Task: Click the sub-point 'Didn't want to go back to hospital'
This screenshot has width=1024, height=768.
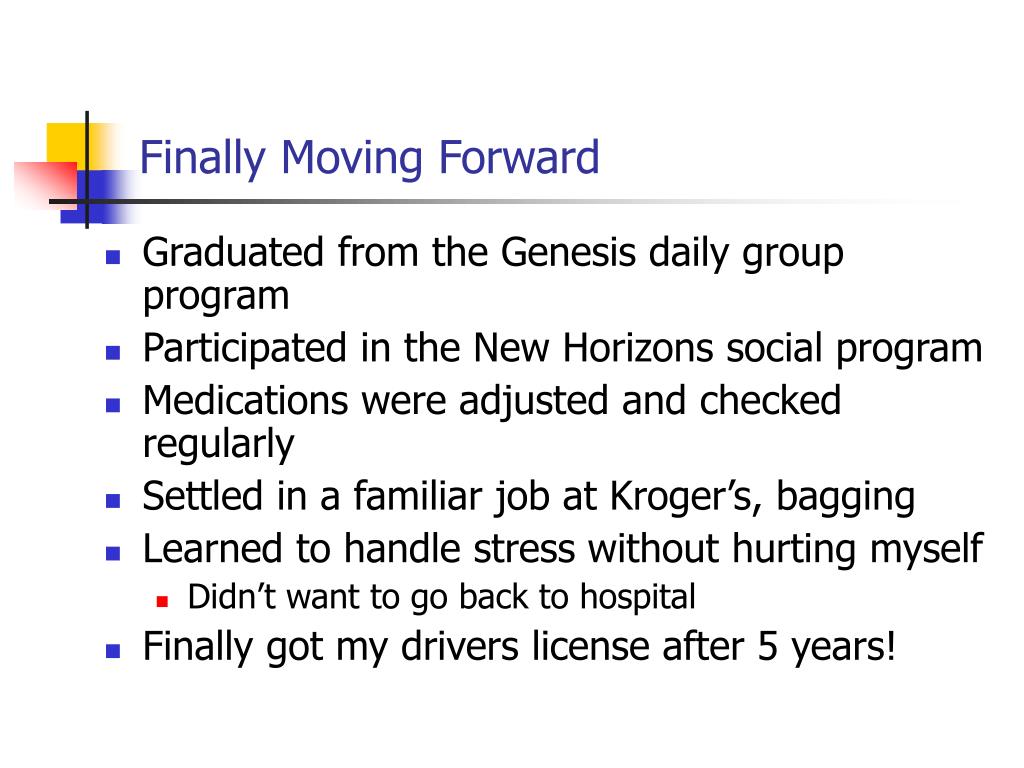Action: pyautogui.click(x=441, y=598)
